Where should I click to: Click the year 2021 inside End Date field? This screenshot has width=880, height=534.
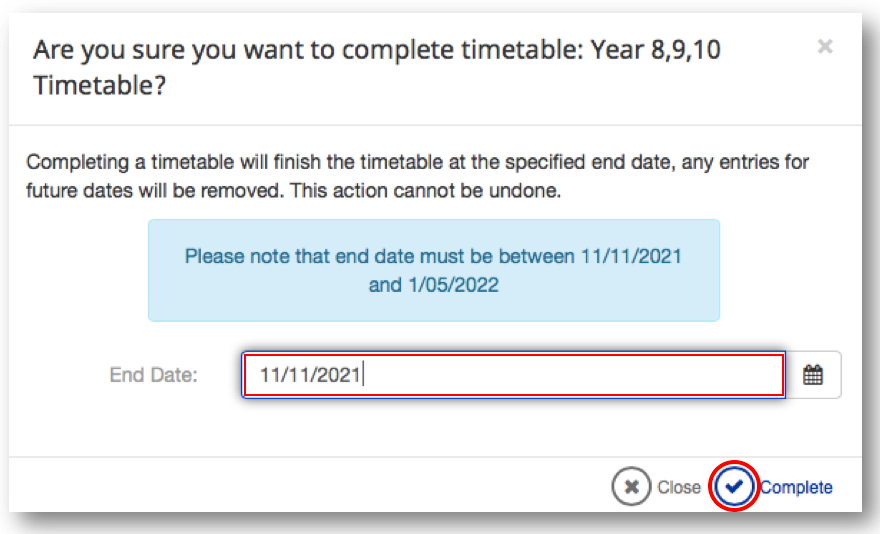click(342, 375)
